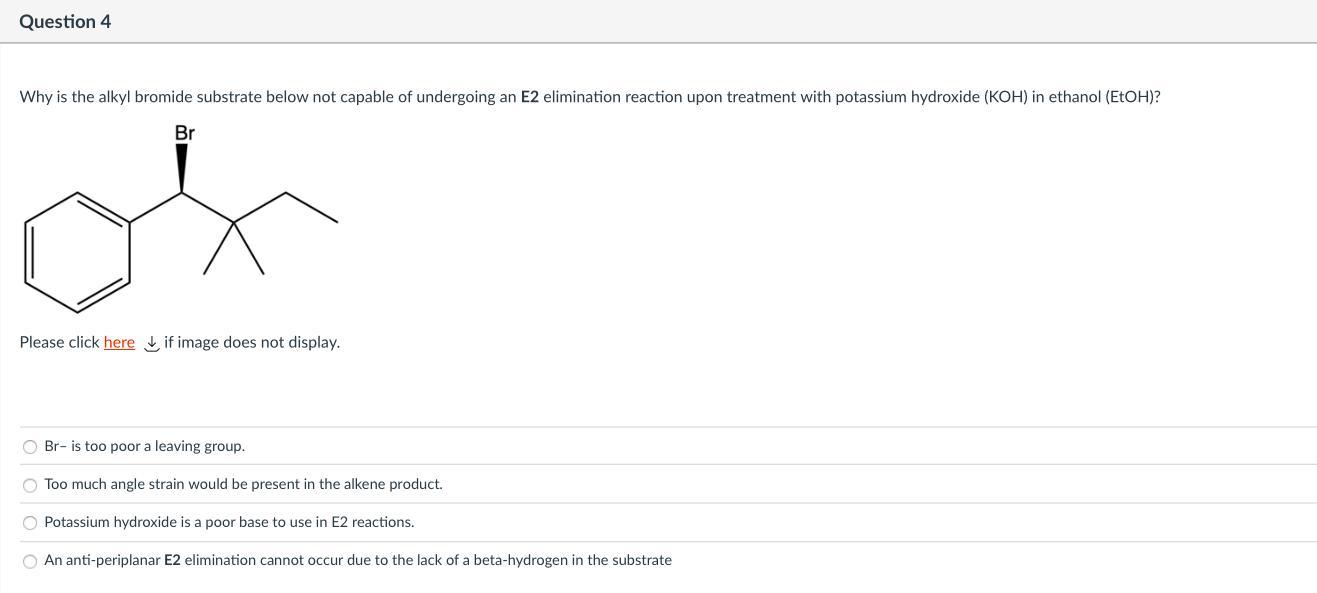Image resolution: width=1317 pixels, height=593 pixels.
Task: Click the ethyl chain end of the molecule
Action: (x=312, y=207)
